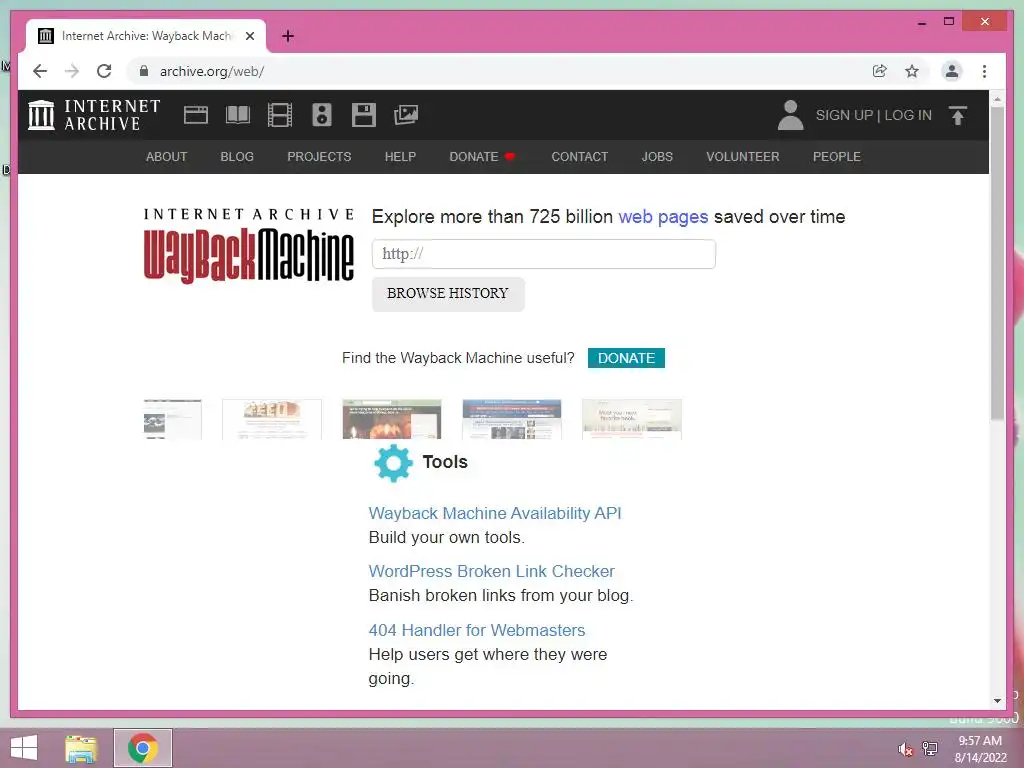Open the PROJECTS menu item

tap(319, 157)
